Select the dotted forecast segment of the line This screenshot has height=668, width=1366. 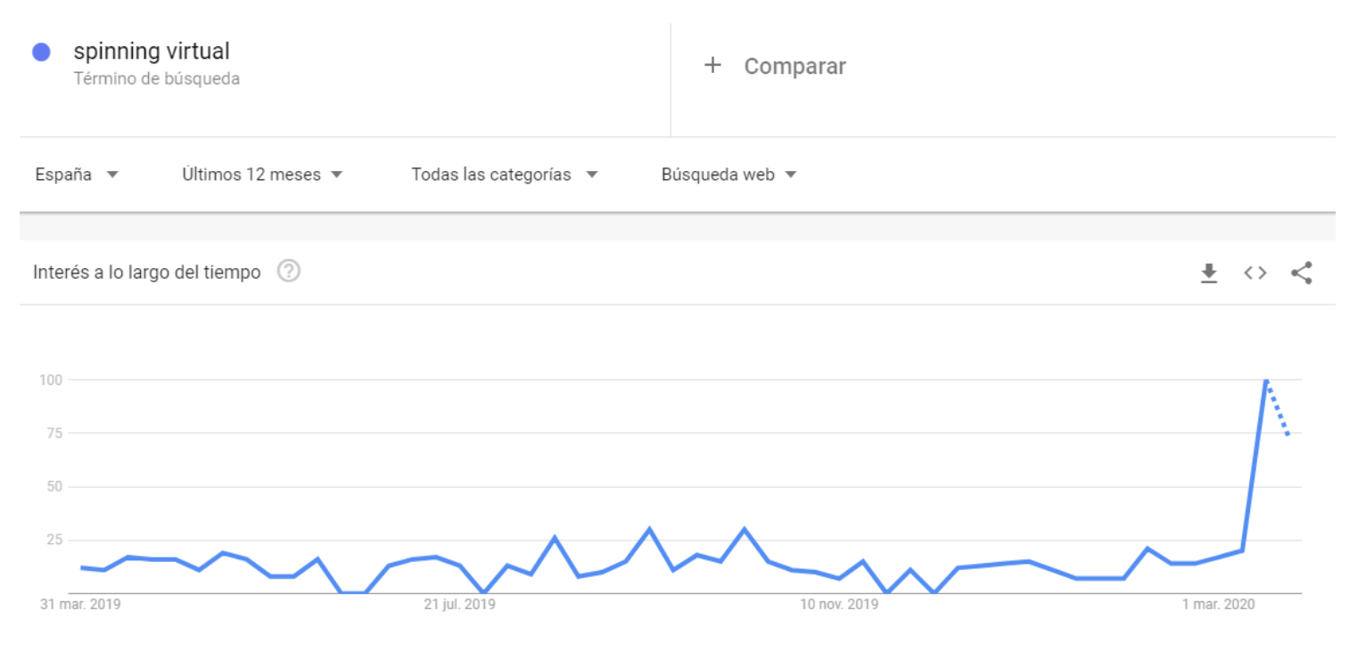(1278, 409)
